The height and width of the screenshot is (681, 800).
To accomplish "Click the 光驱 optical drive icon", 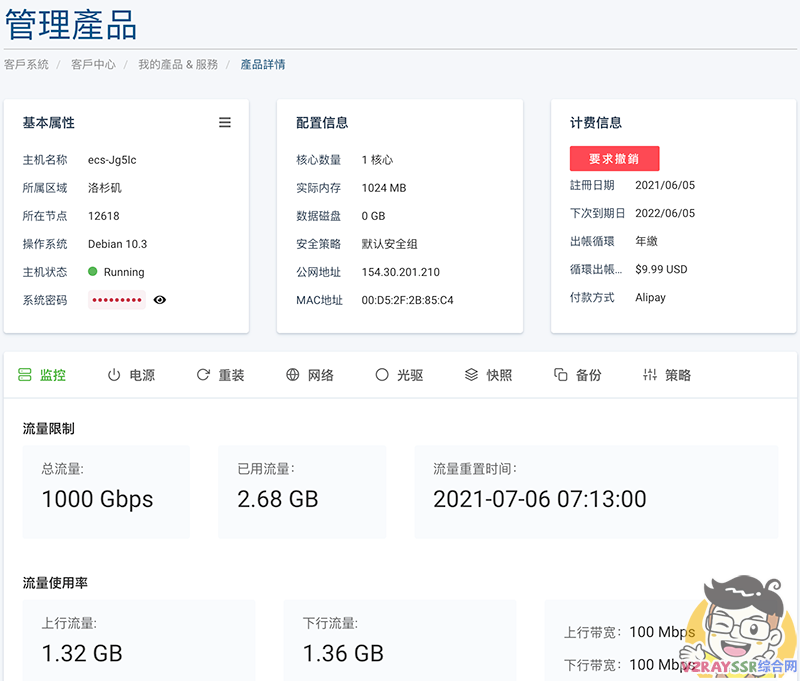I will (396, 375).
